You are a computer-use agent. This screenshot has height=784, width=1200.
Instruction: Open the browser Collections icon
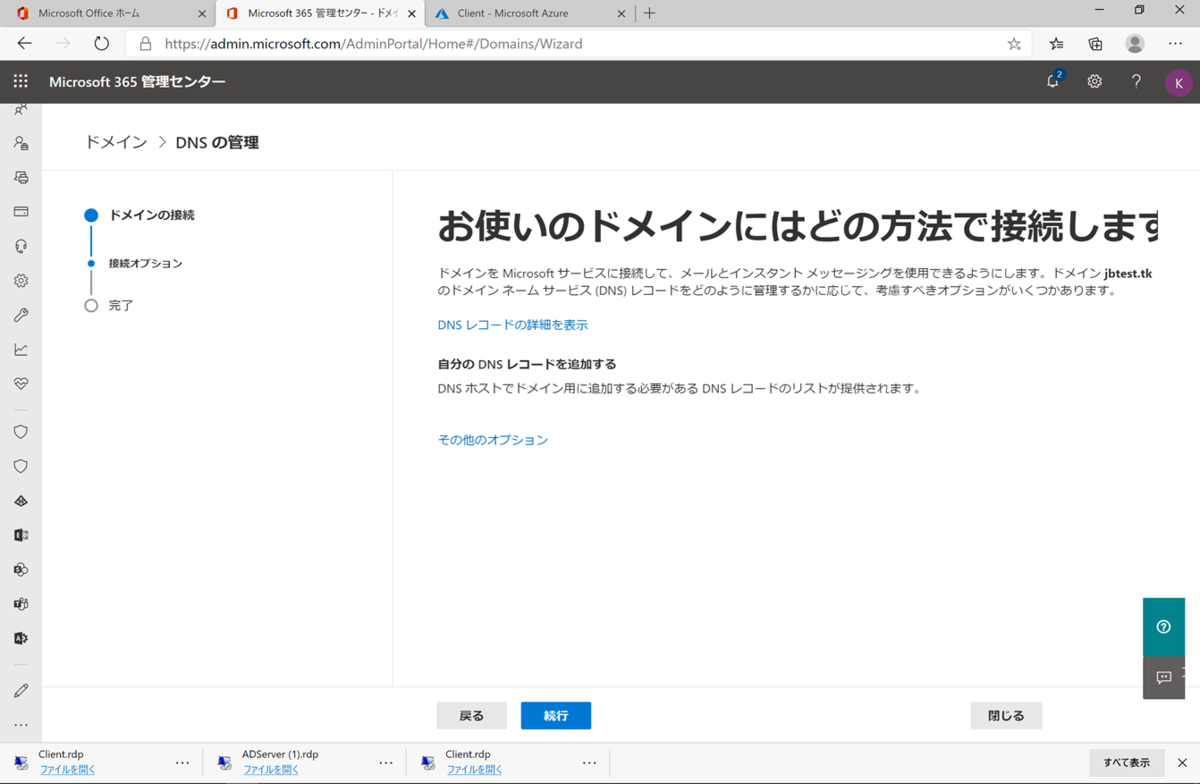pyautogui.click(x=1096, y=44)
